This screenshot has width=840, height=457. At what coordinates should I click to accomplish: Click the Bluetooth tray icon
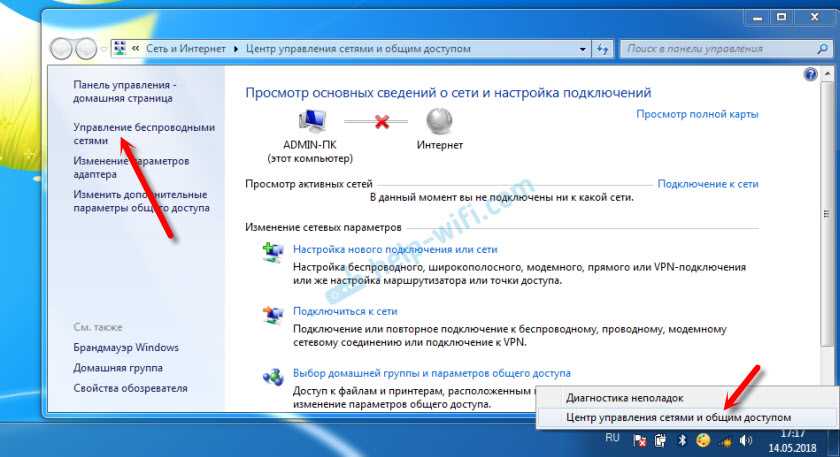pyautogui.click(x=682, y=440)
